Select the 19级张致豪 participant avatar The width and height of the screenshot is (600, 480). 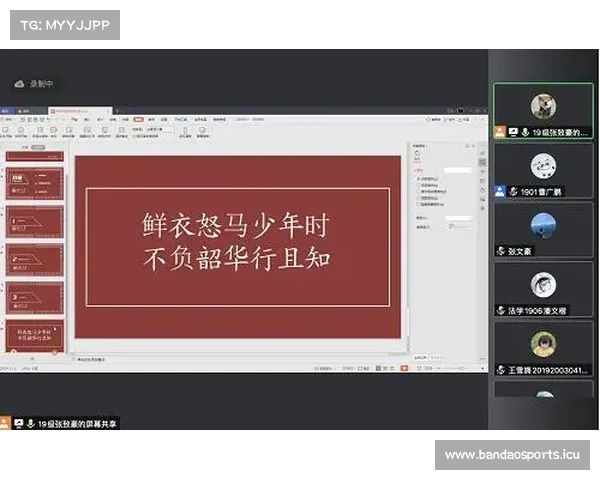click(x=543, y=106)
